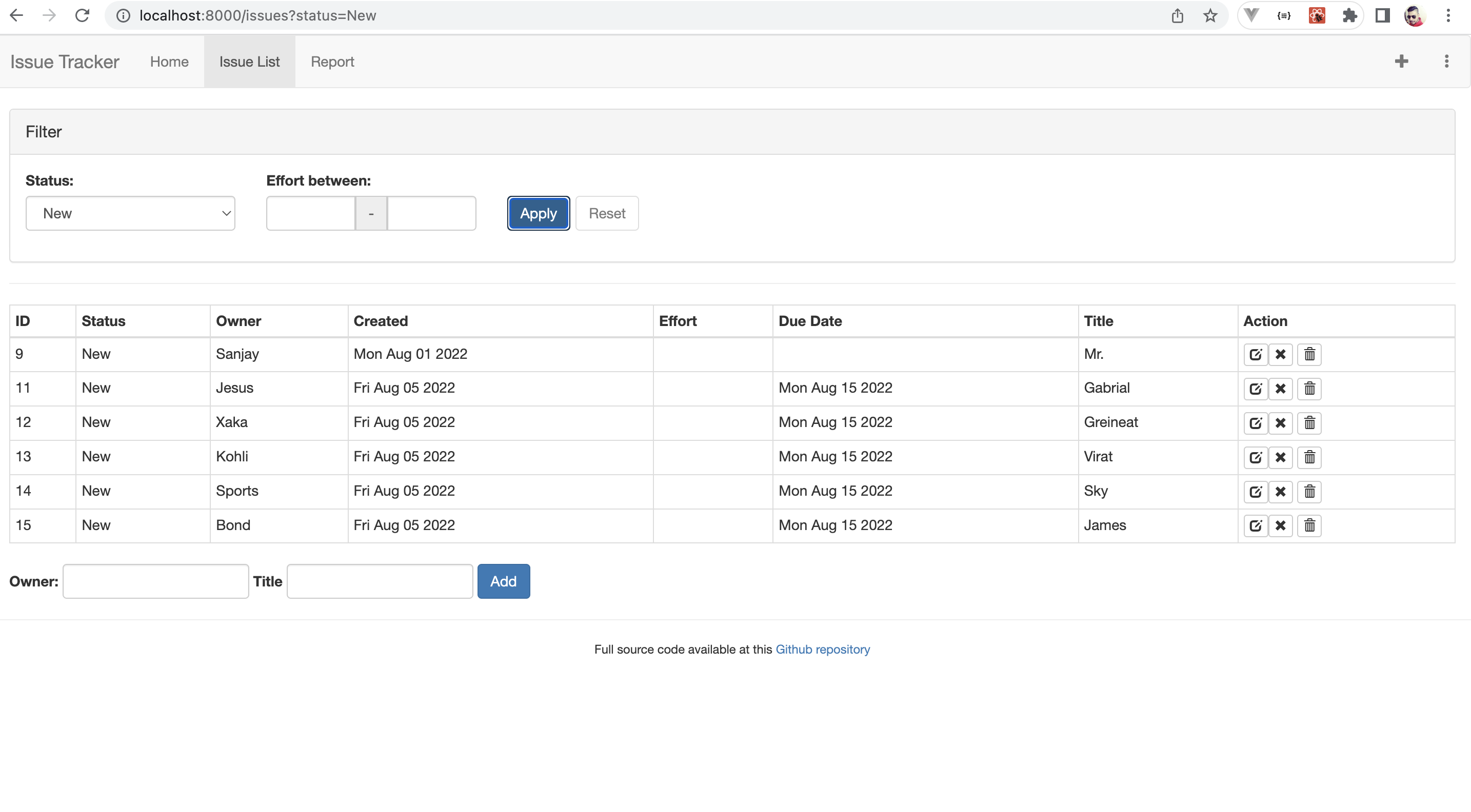Image resolution: width=1471 pixels, height=812 pixels.
Task: Click close (X) icon for Jesus issue
Action: pos(1280,389)
